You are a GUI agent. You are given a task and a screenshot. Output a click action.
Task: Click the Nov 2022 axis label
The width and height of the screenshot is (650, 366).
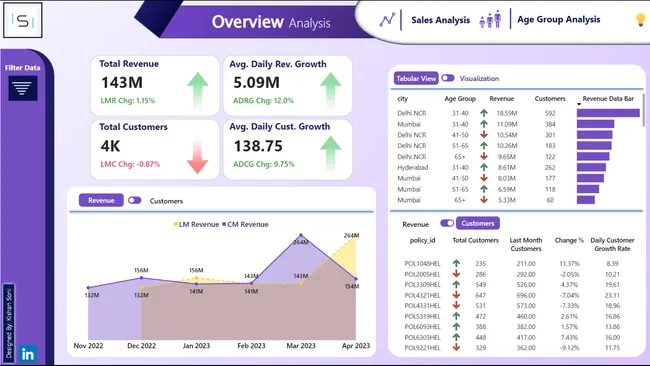pyautogui.click(x=88, y=345)
